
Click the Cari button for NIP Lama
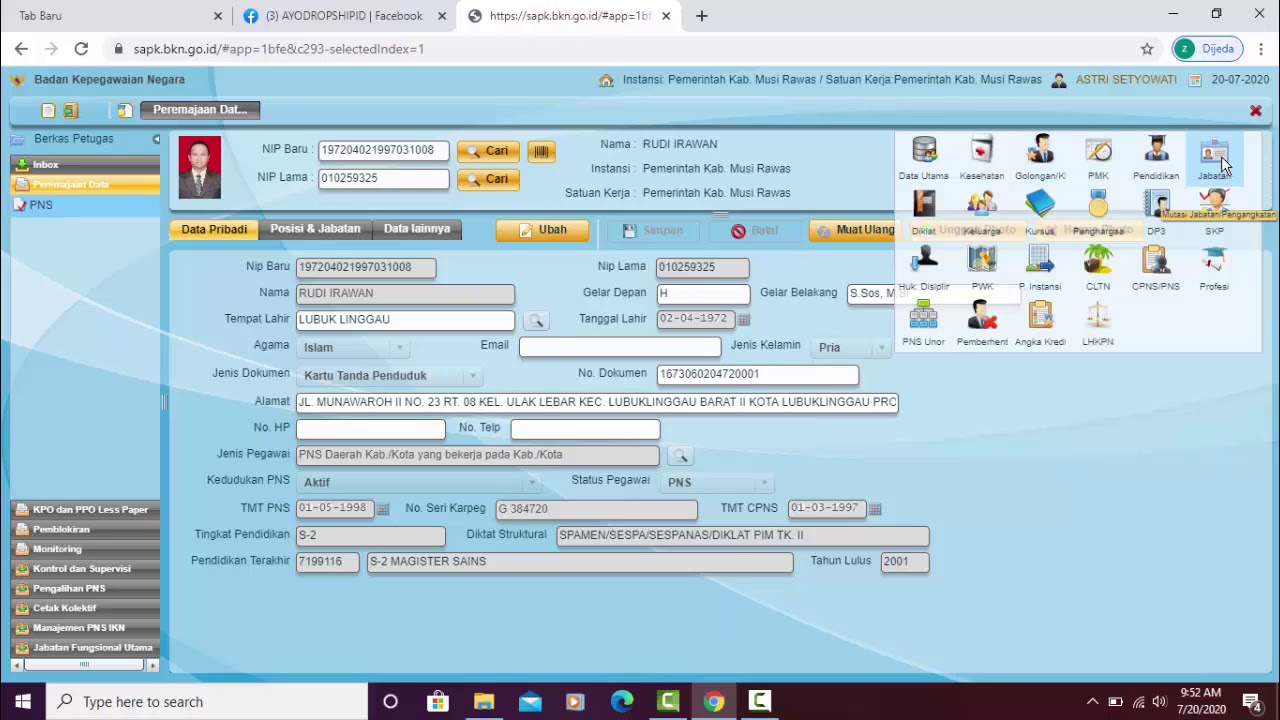[487, 179]
